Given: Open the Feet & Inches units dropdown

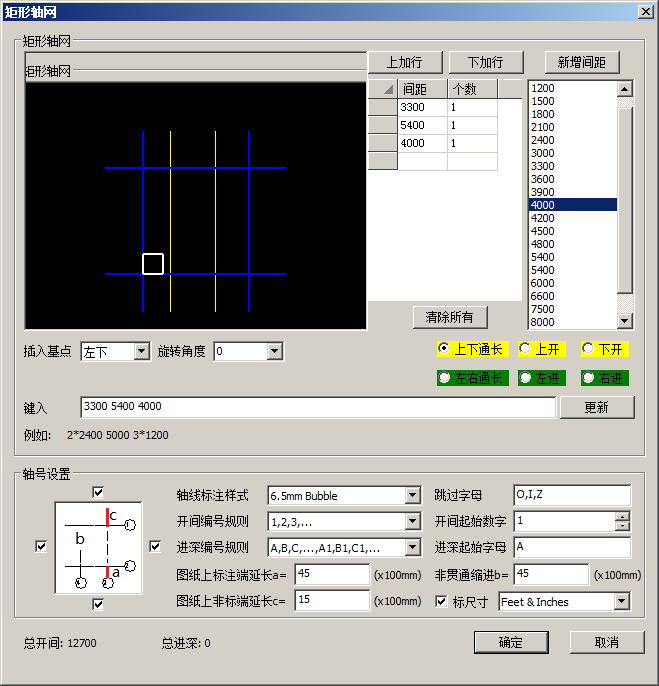Looking at the screenshot, I should [621, 602].
